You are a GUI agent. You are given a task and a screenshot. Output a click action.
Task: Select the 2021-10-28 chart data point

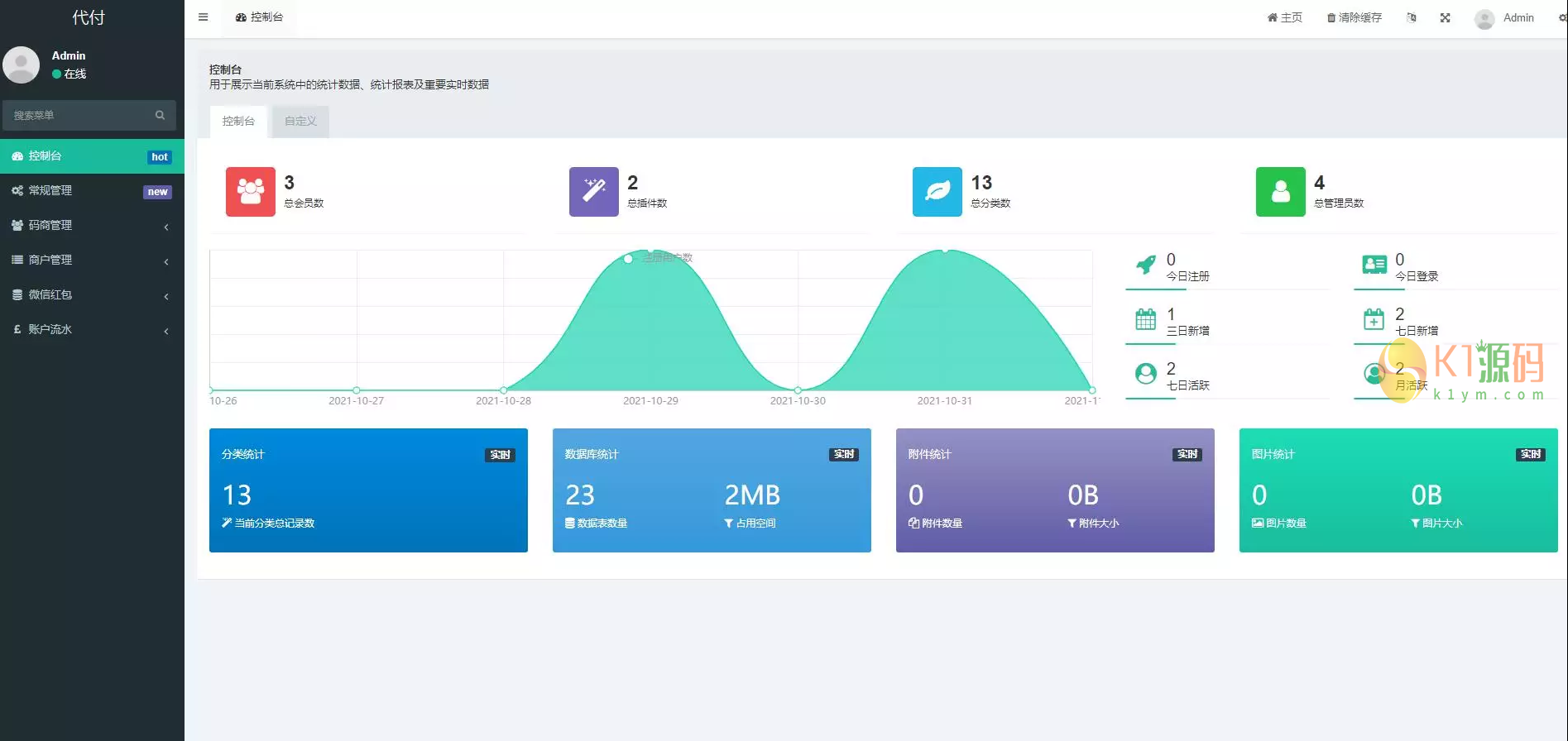pyautogui.click(x=504, y=390)
